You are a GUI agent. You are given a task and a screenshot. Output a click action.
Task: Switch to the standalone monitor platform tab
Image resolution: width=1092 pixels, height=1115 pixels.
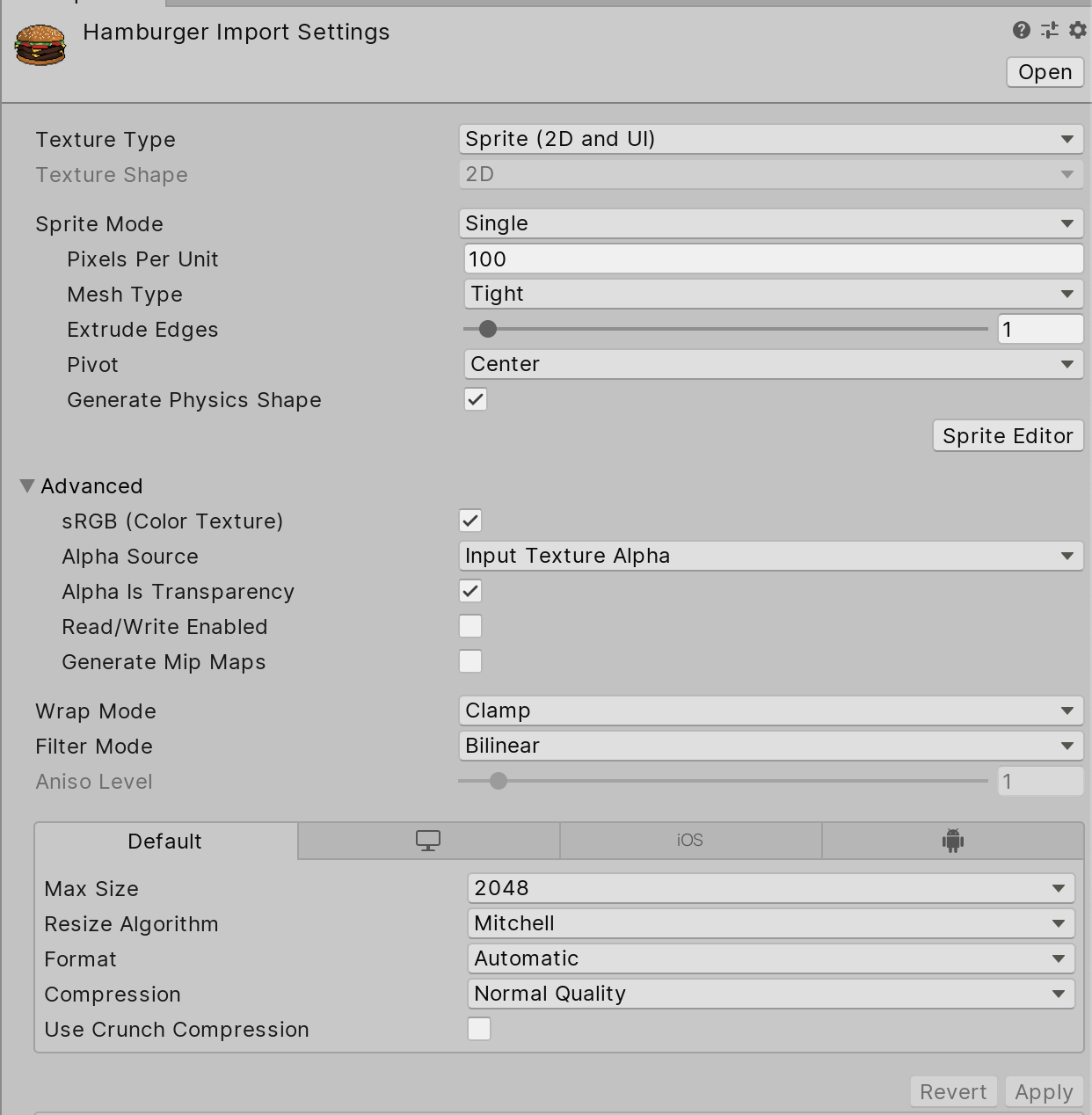click(x=428, y=841)
